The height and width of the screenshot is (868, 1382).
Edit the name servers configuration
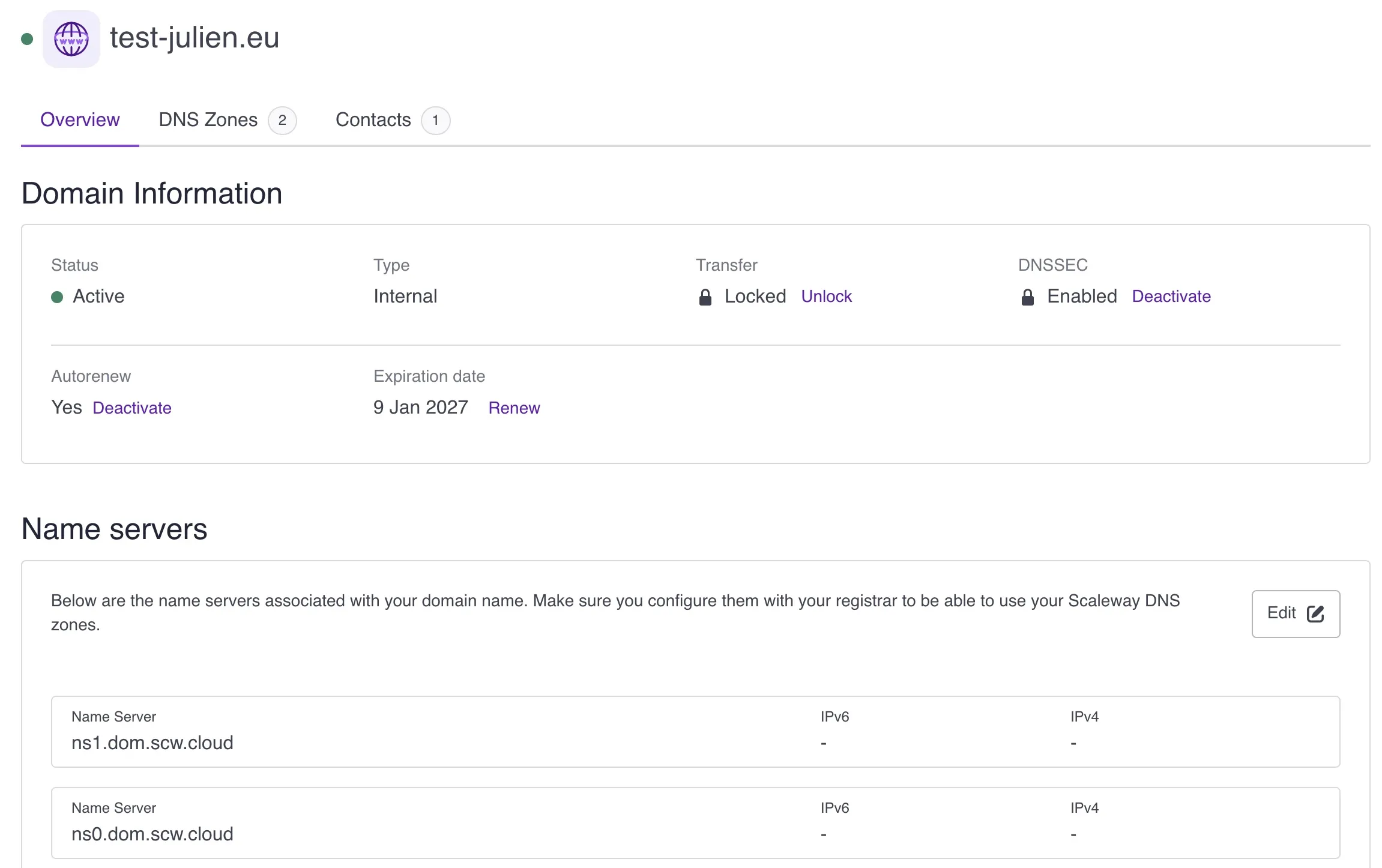pyautogui.click(x=1296, y=613)
